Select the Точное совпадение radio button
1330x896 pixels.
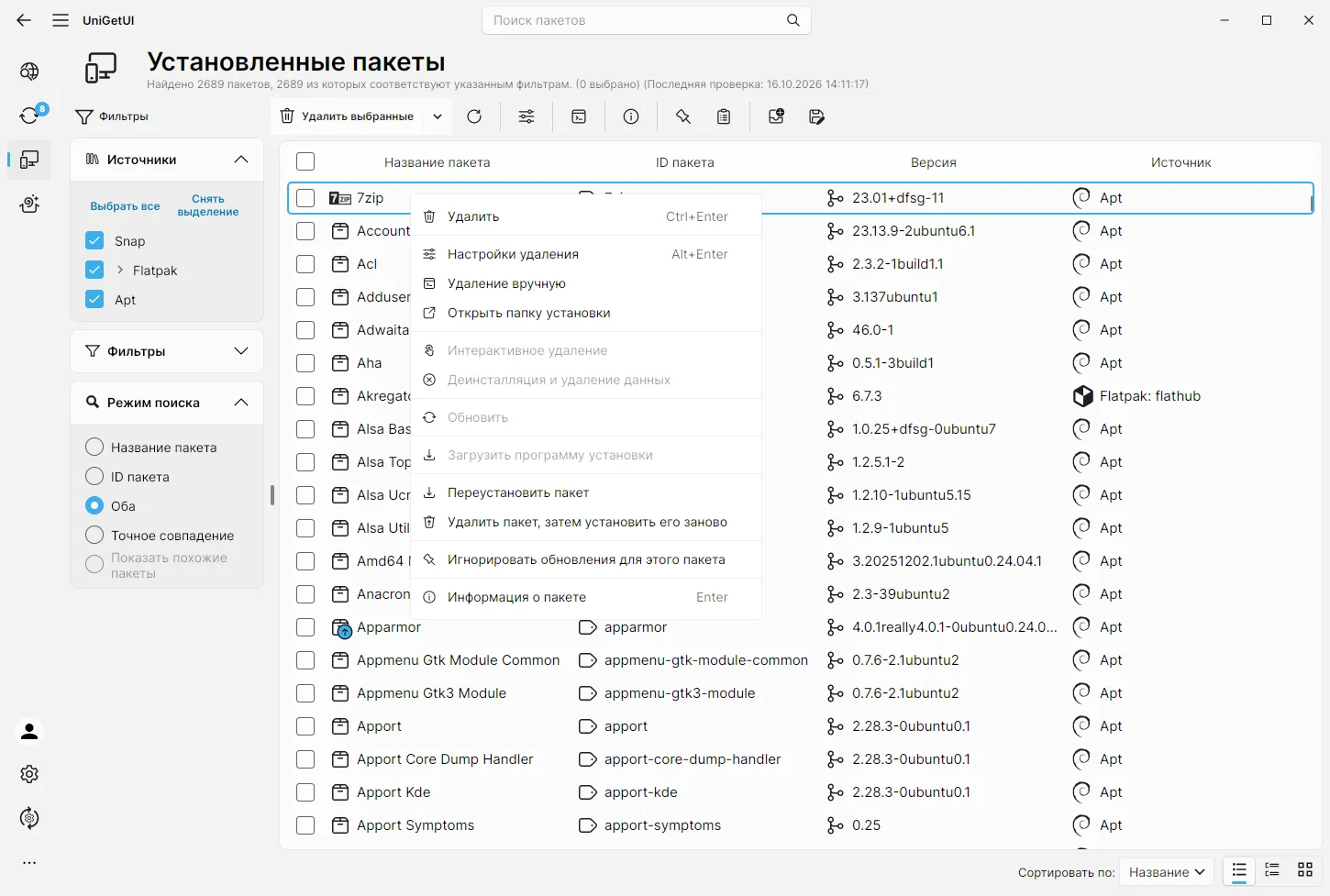pos(94,535)
